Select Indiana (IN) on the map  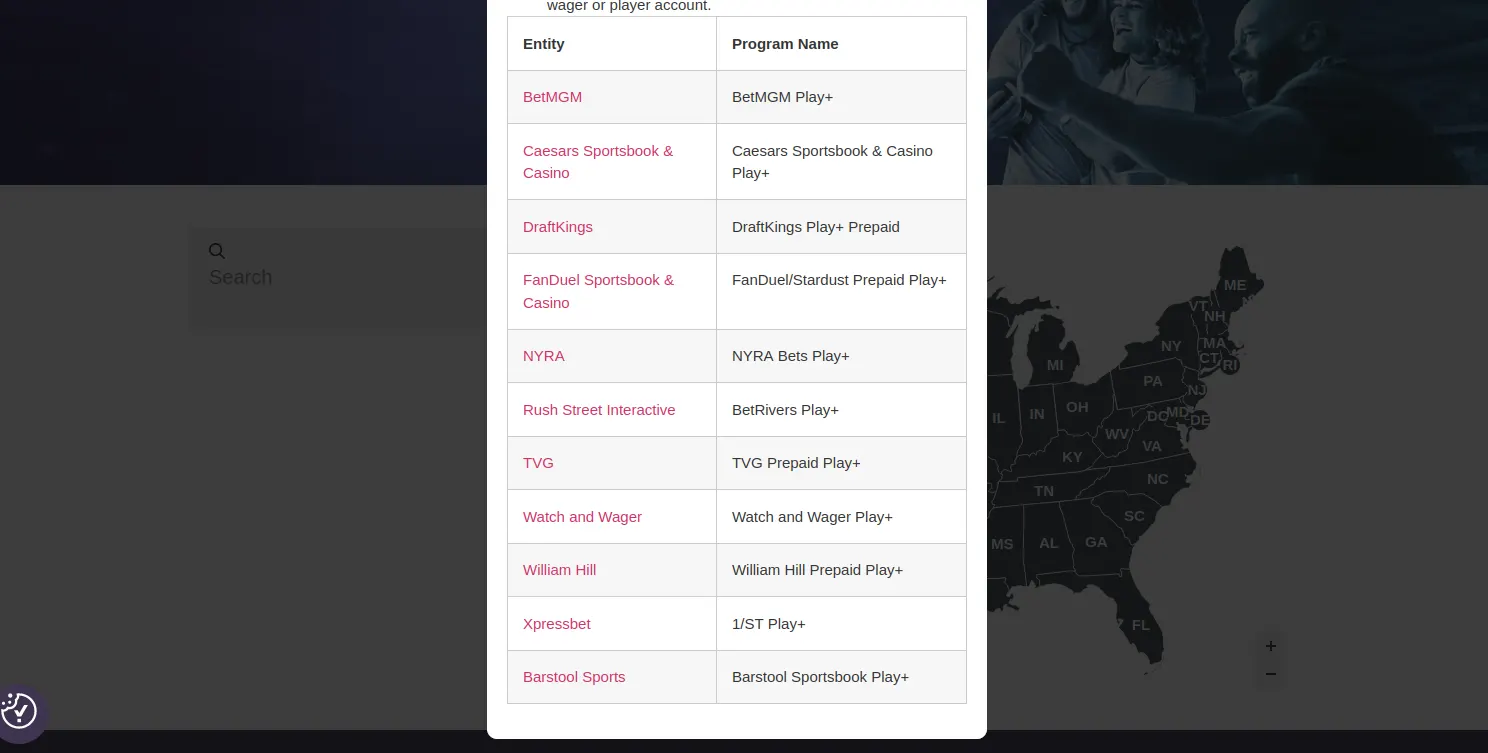click(x=1037, y=414)
